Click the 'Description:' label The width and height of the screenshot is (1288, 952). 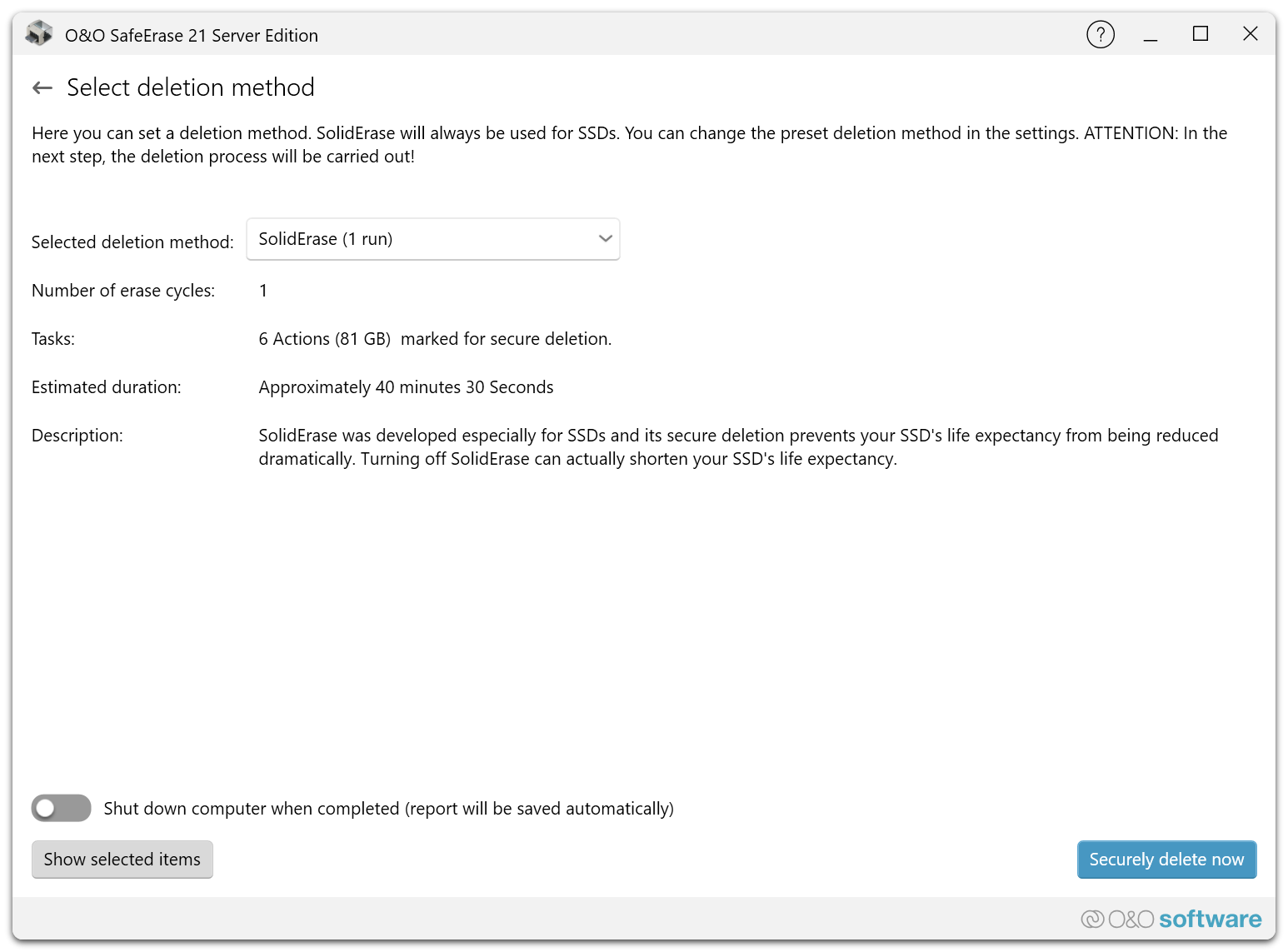click(77, 436)
